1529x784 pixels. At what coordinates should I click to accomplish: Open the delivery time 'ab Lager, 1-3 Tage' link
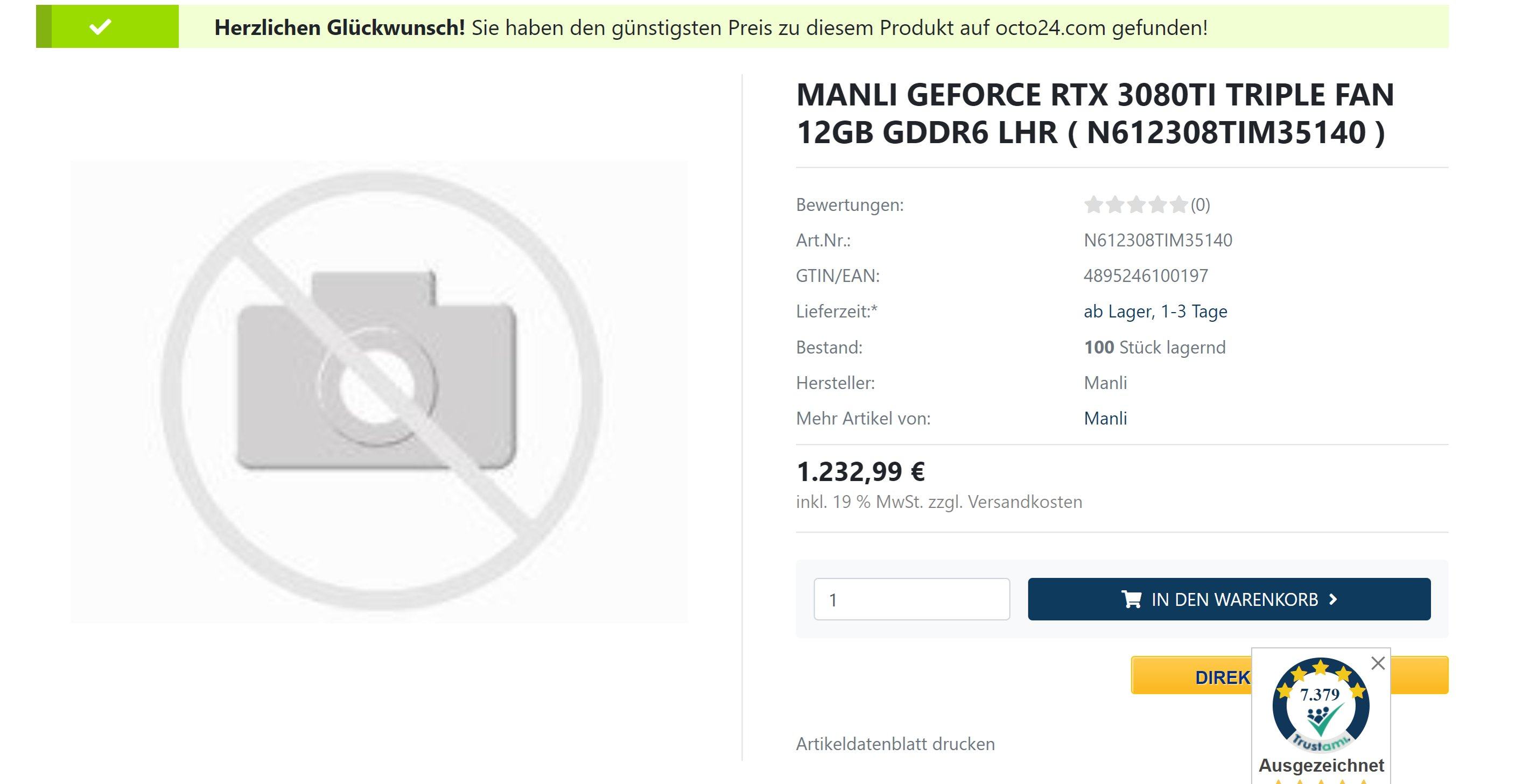click(1155, 312)
